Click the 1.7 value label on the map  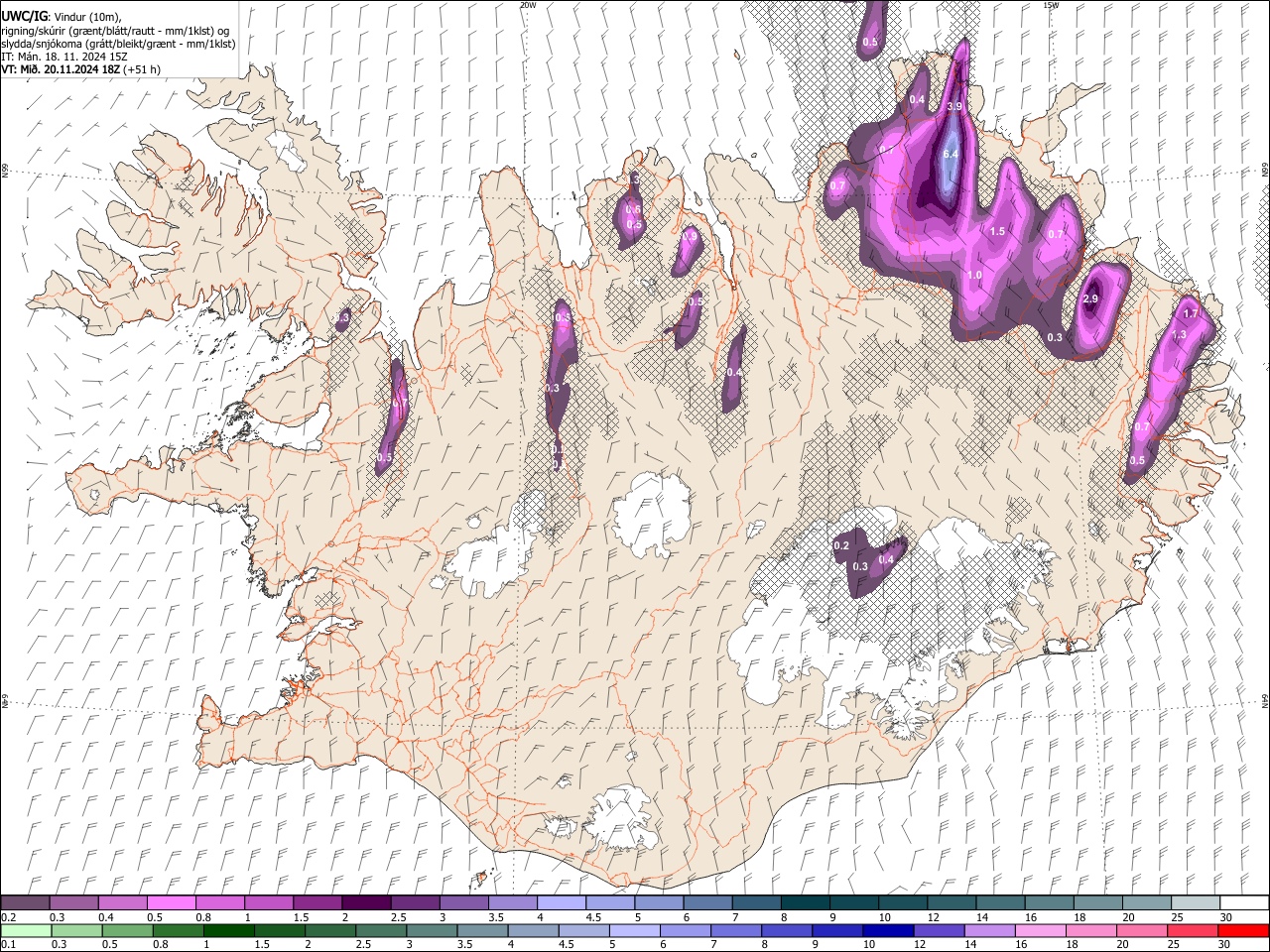point(1192,313)
